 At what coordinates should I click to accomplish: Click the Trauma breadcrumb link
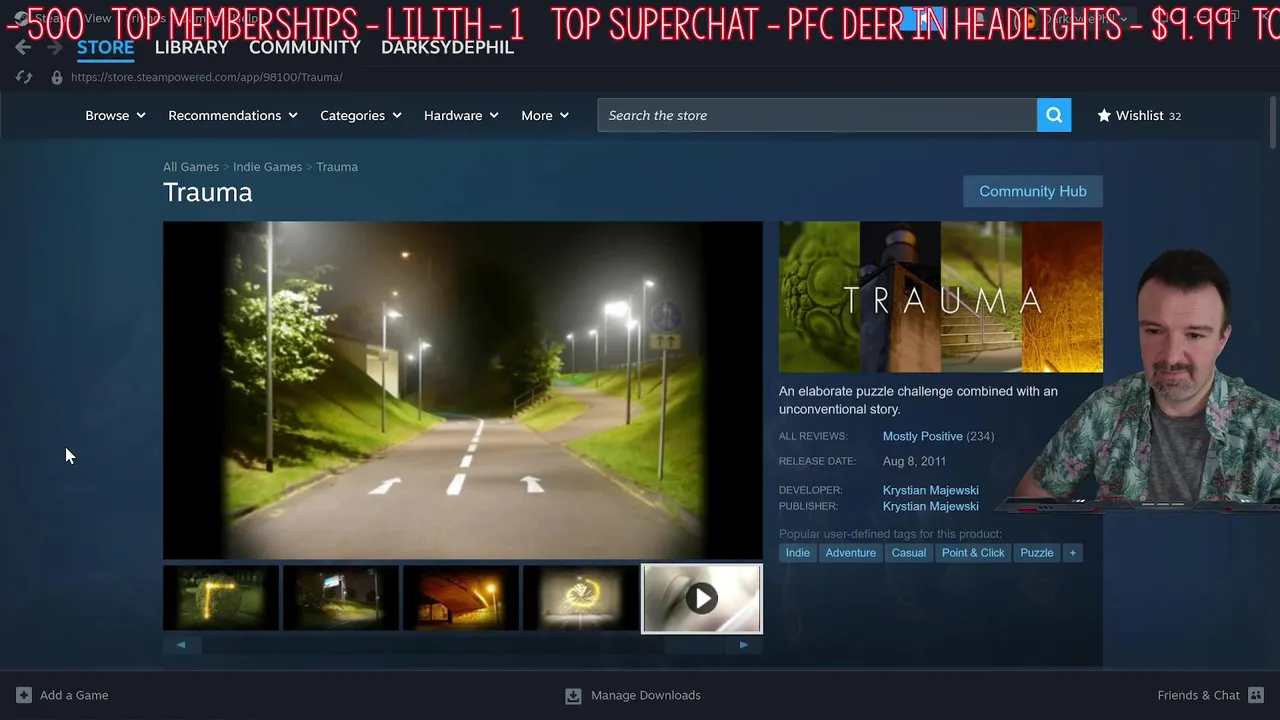(x=337, y=167)
